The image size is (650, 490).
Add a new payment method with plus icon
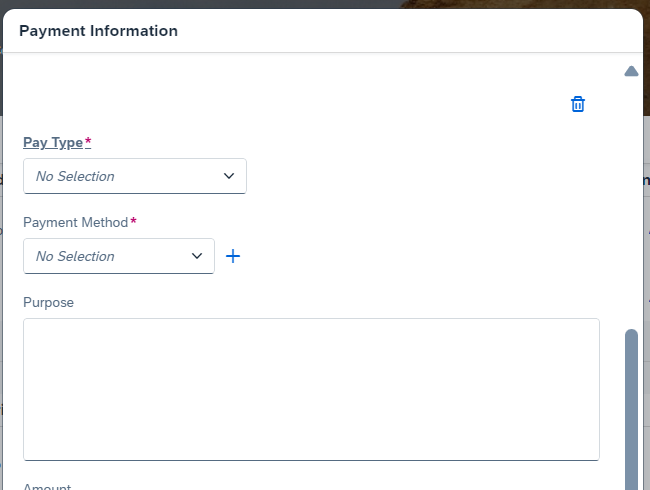[233, 256]
